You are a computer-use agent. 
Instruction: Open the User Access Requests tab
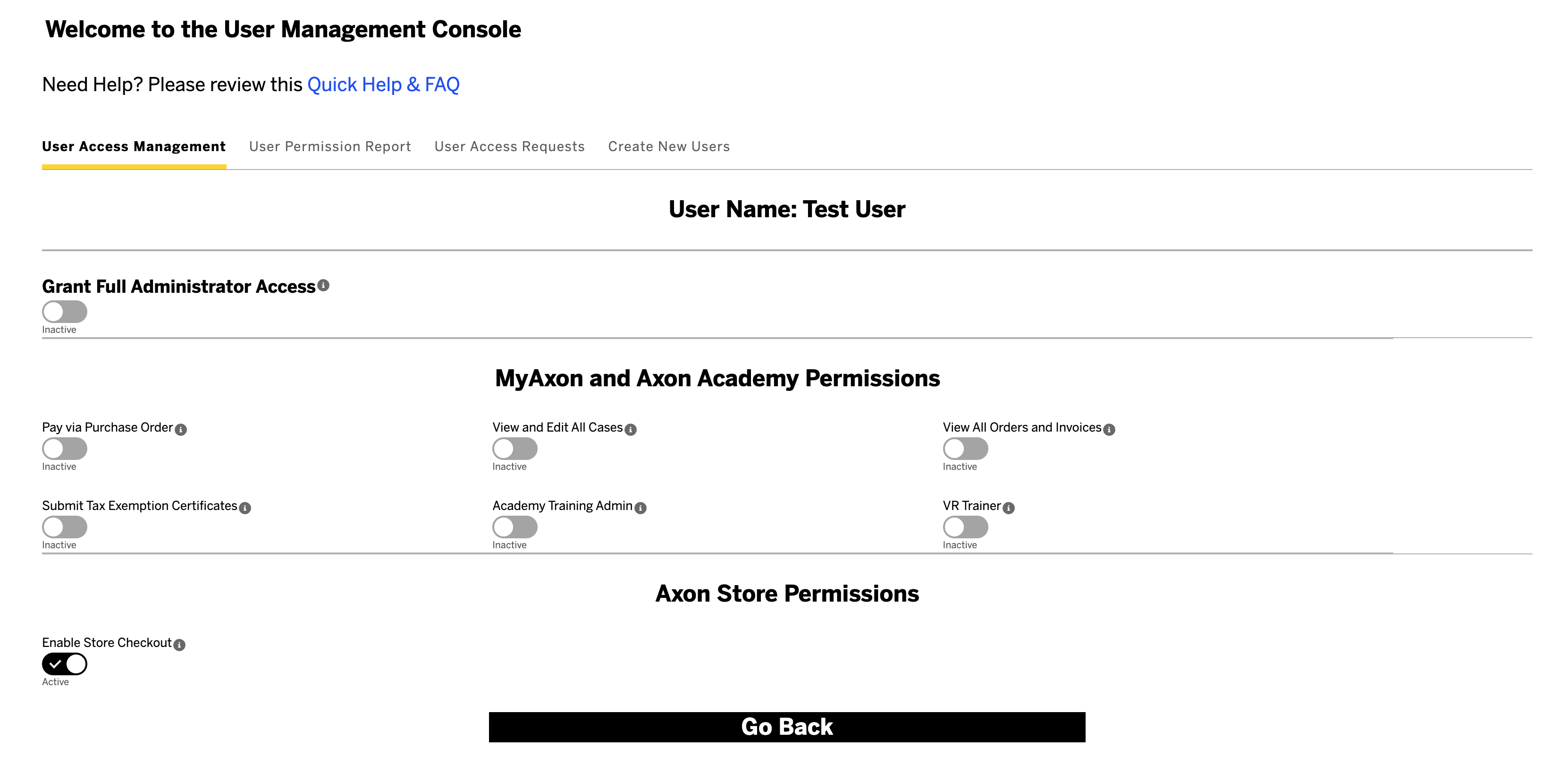tap(509, 146)
